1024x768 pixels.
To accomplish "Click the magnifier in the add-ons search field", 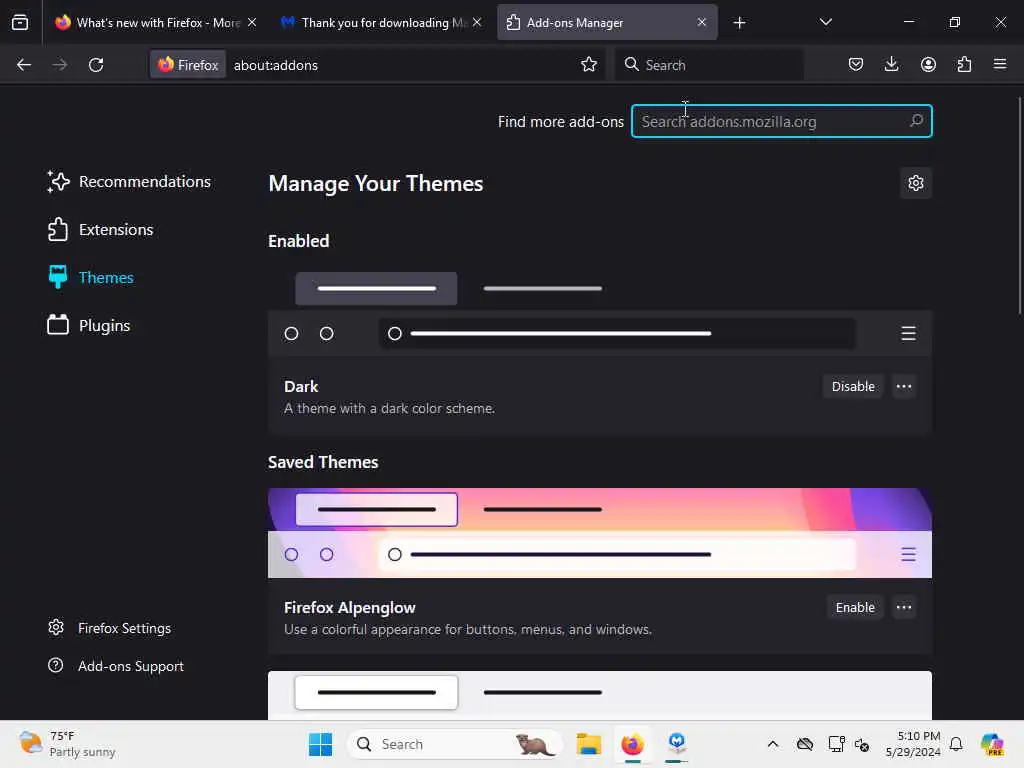I will point(916,121).
